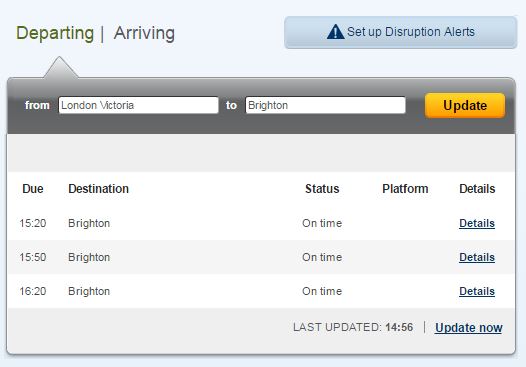
Task: Open Details for the 15:20 train
Action: click(x=477, y=223)
